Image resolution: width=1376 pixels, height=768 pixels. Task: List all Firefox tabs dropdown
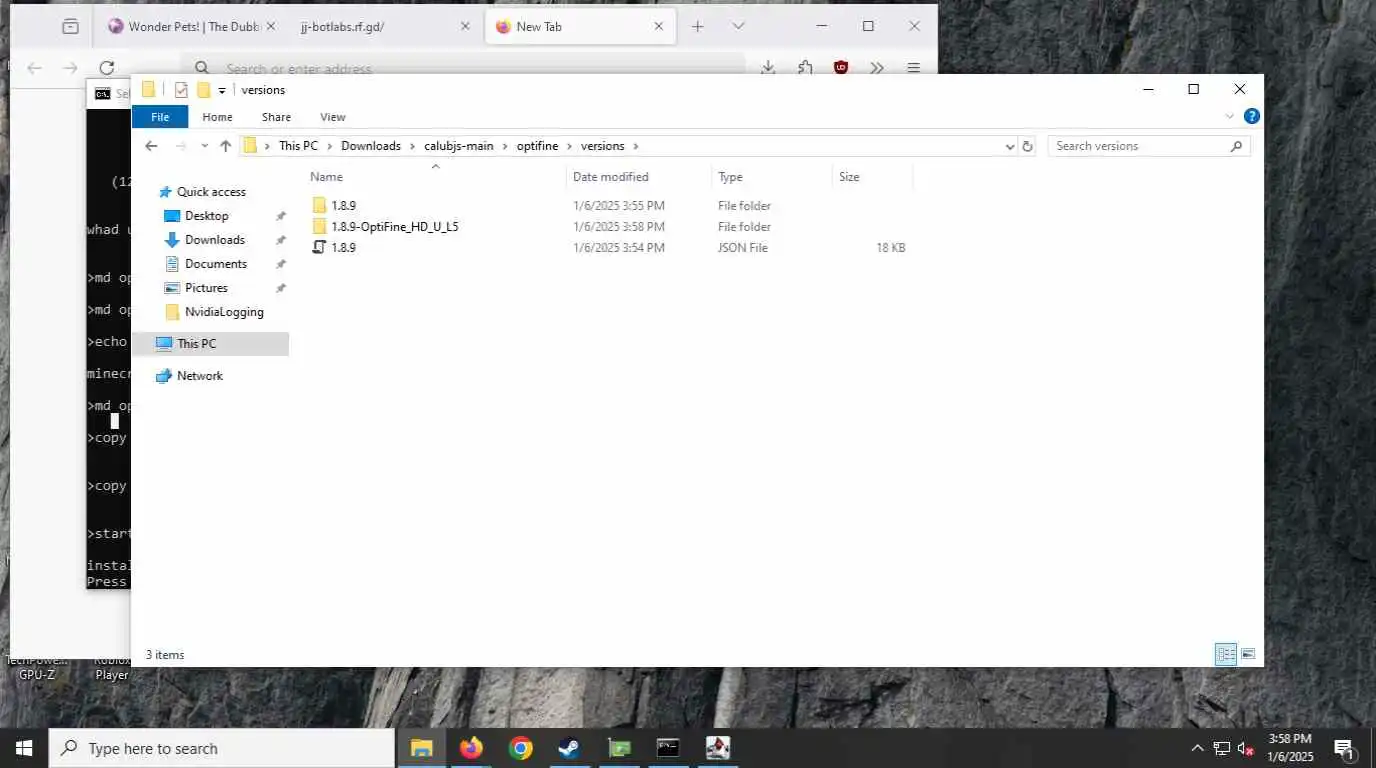click(x=738, y=27)
